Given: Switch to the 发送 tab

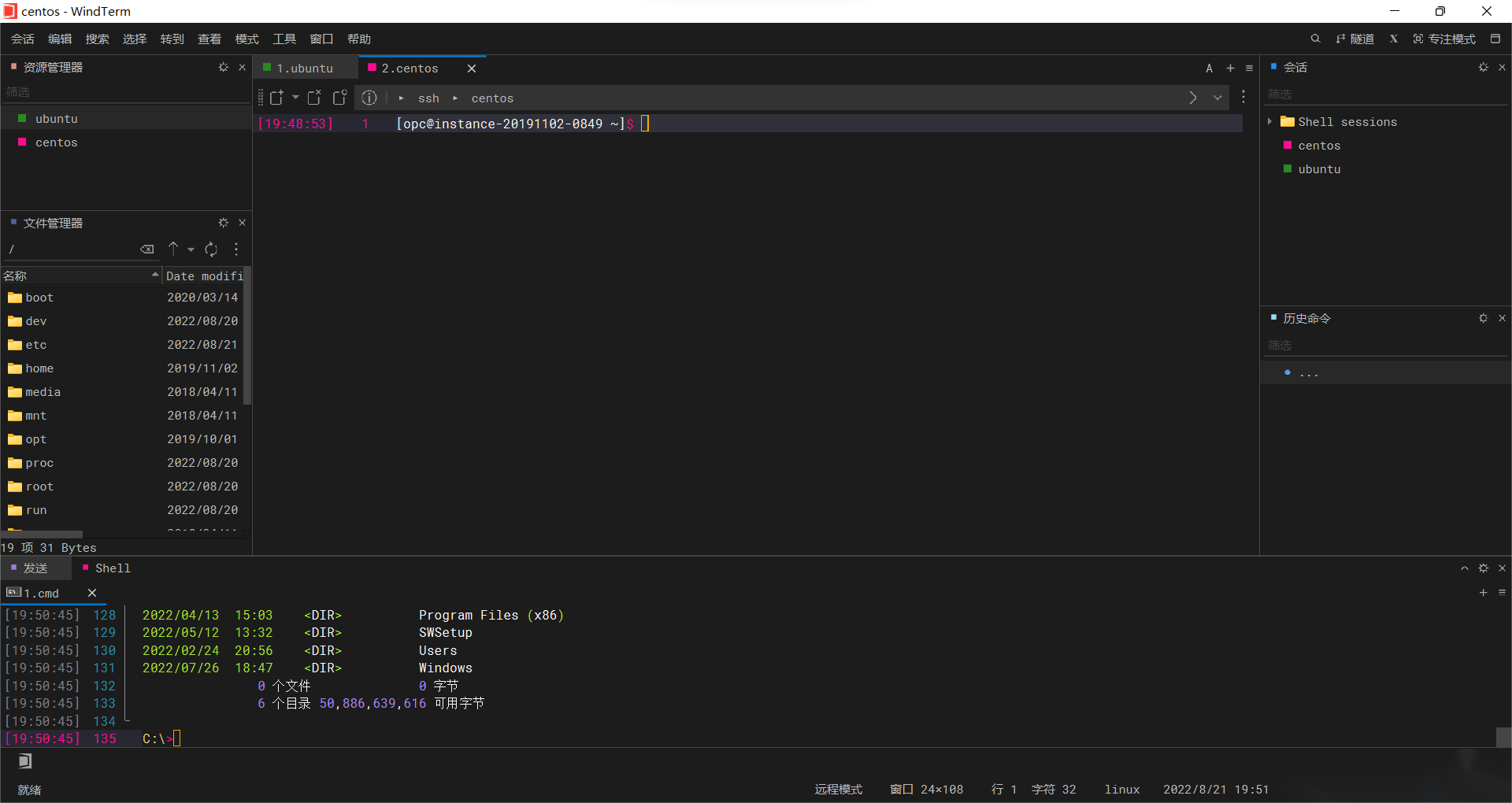Looking at the screenshot, I should tap(35, 568).
